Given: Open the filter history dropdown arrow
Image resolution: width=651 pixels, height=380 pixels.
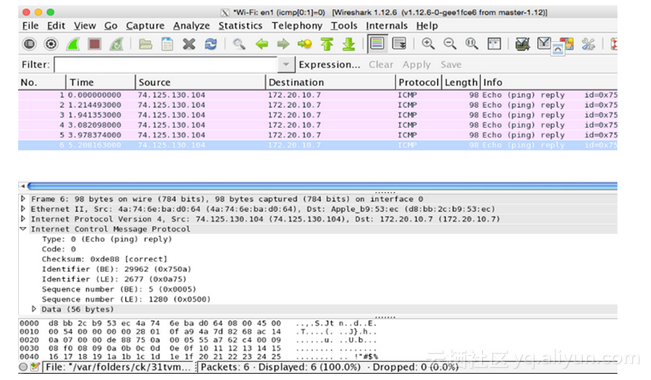Looking at the screenshot, I should [x=286, y=65].
